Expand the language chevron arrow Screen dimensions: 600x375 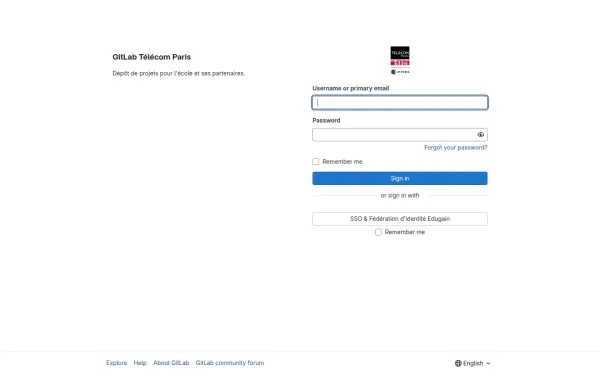point(488,364)
